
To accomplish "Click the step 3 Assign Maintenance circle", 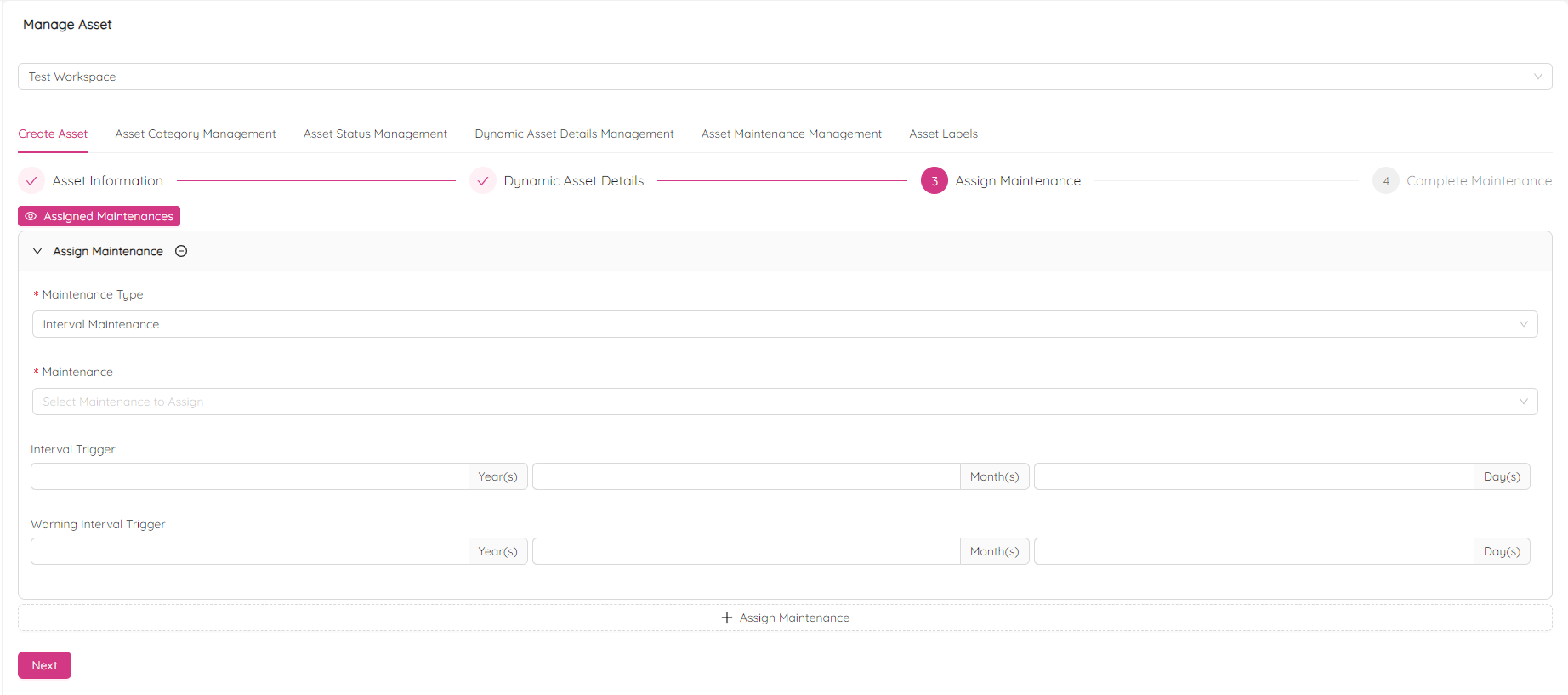I will [x=935, y=180].
